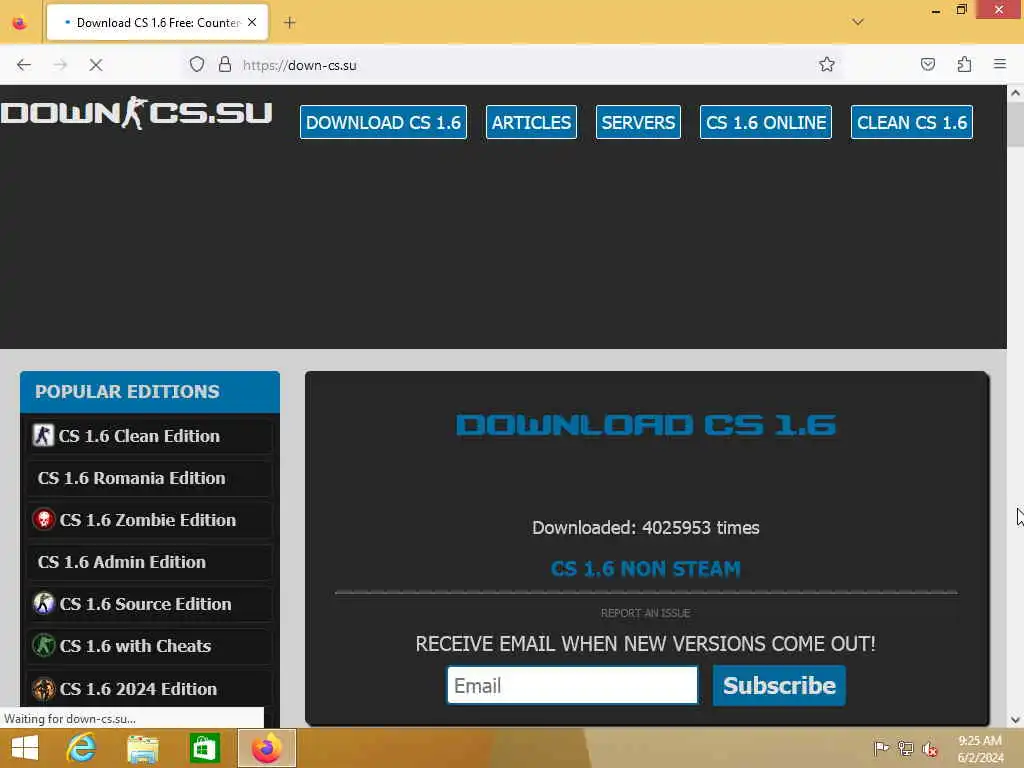
Task: Expand the list all tabs chevron
Action: (858, 22)
